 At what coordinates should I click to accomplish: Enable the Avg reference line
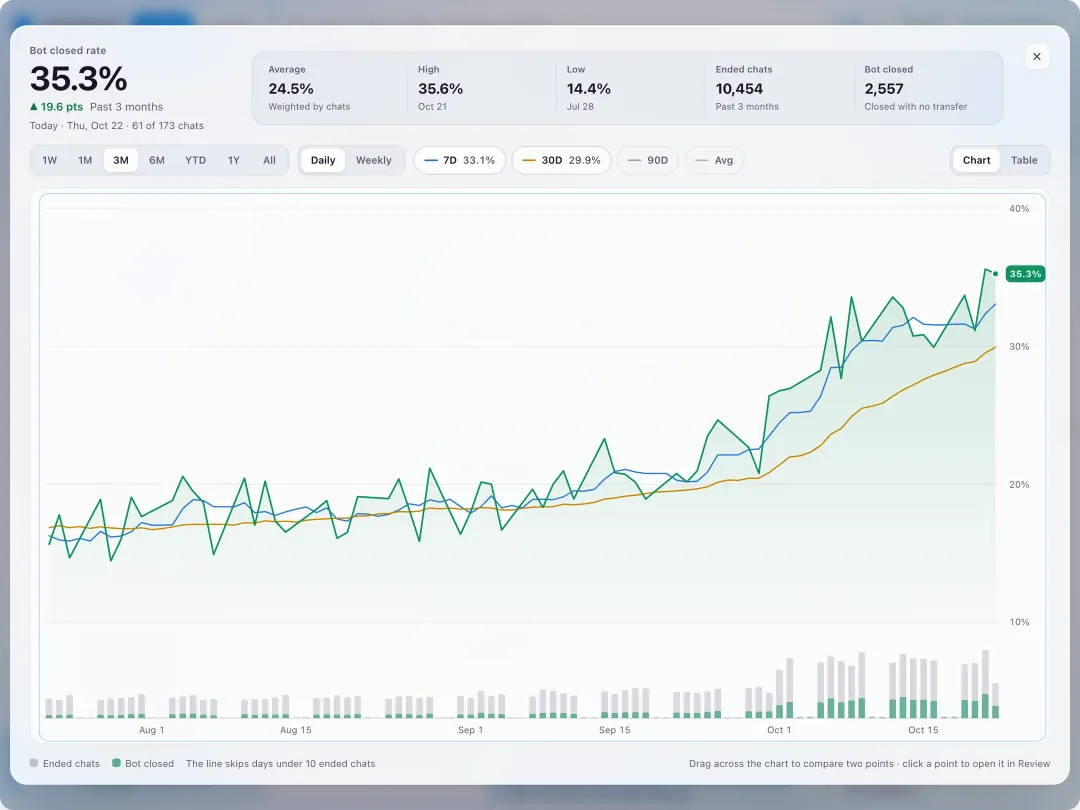click(714, 160)
